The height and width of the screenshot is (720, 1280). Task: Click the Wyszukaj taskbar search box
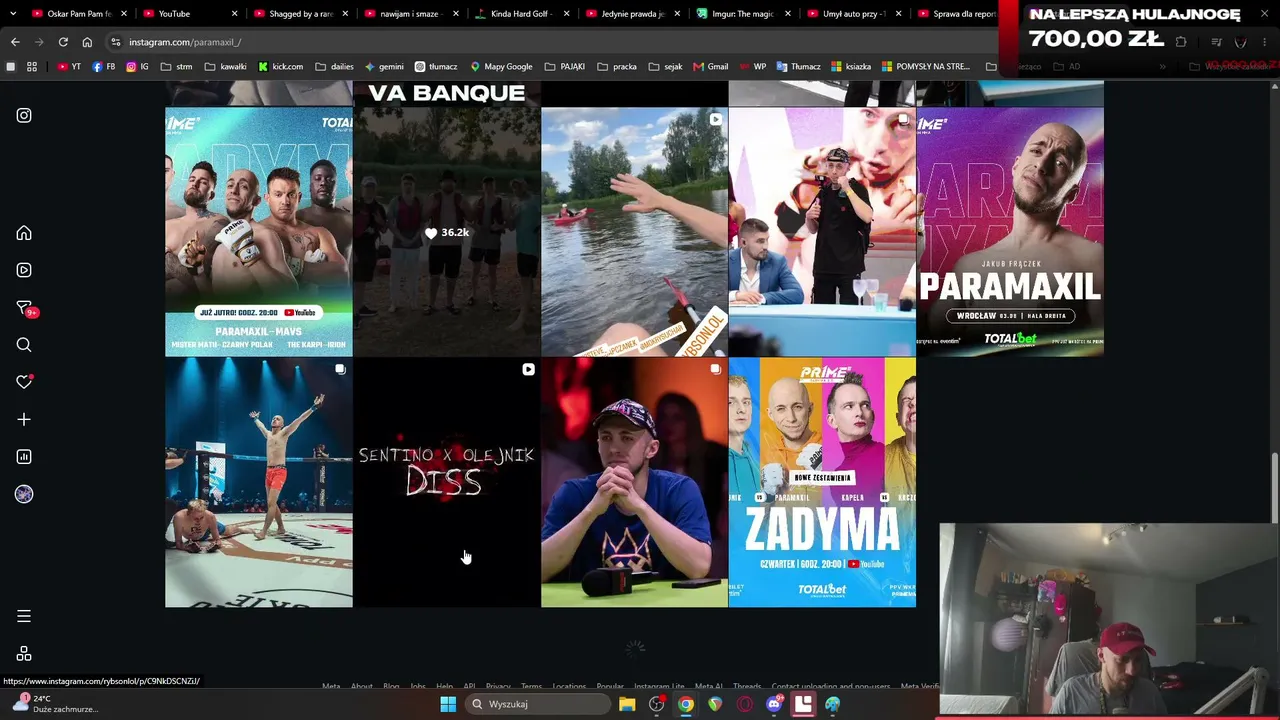tap(538, 704)
